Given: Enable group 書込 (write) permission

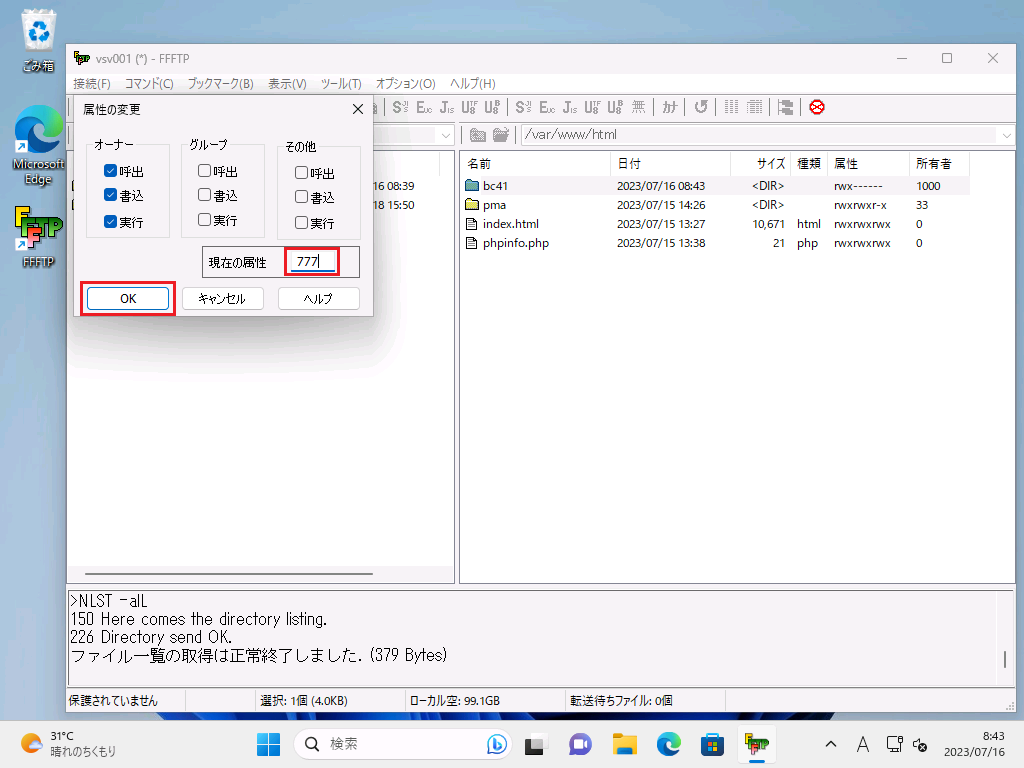Looking at the screenshot, I should pyautogui.click(x=204, y=195).
